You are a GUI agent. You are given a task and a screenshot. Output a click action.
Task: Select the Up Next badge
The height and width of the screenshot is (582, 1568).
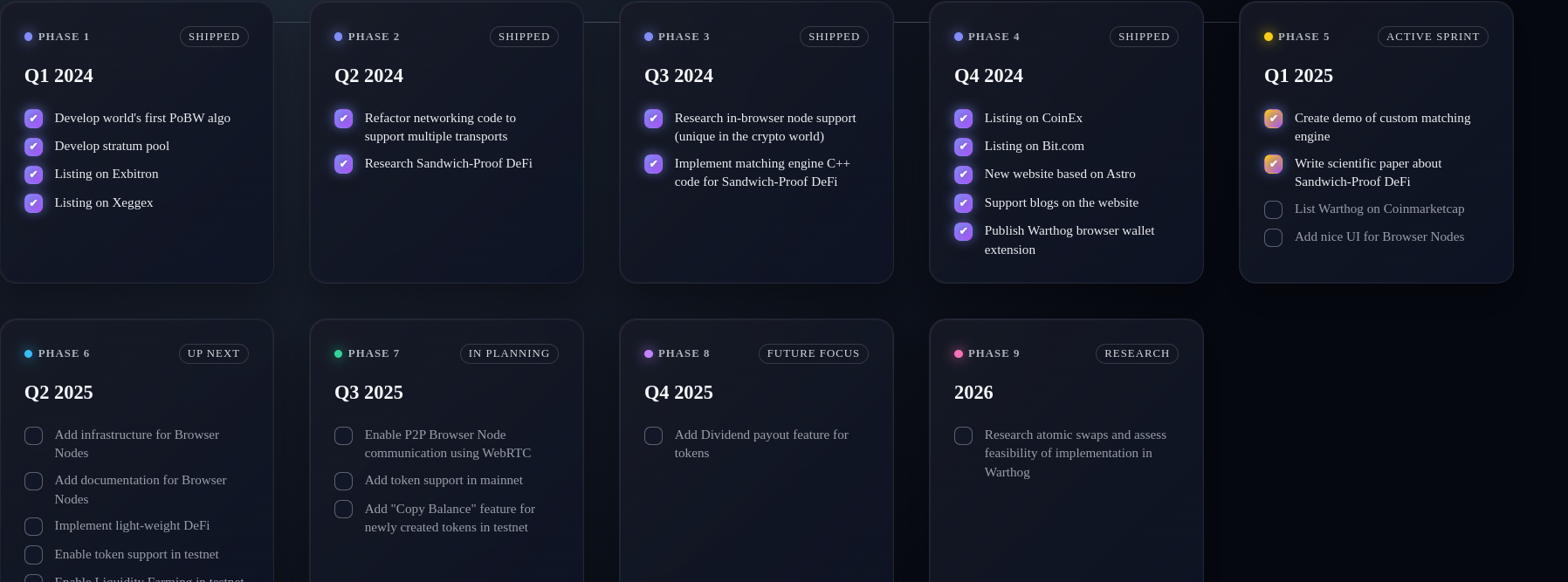tap(214, 353)
